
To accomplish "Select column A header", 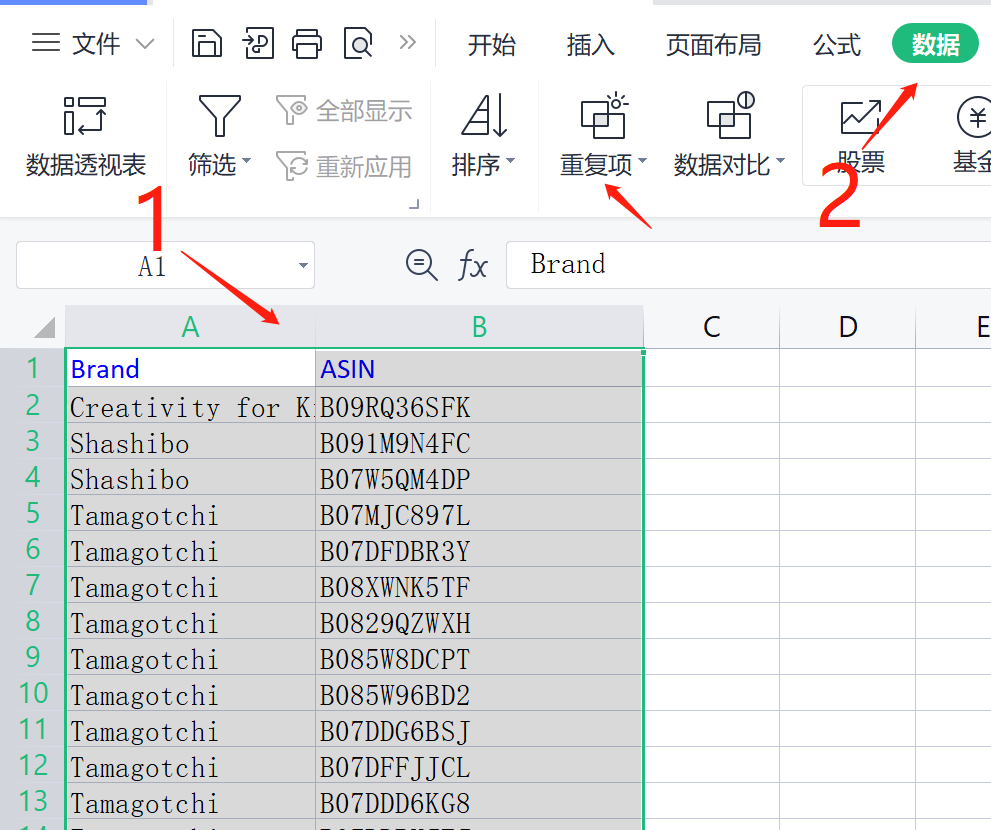I will [x=190, y=327].
